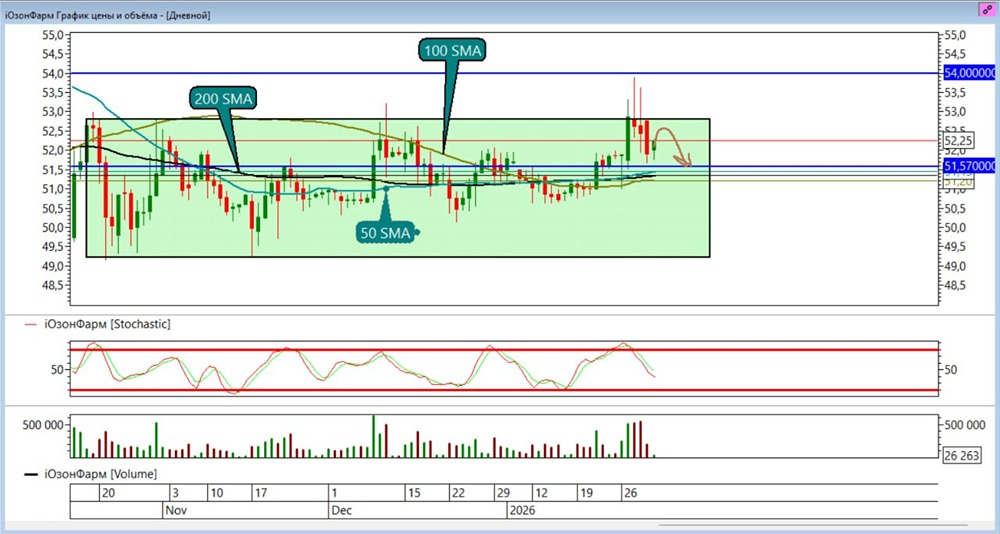The image size is (1000, 534).
Task: Click the date 29 on time axis
Action: click(x=503, y=493)
